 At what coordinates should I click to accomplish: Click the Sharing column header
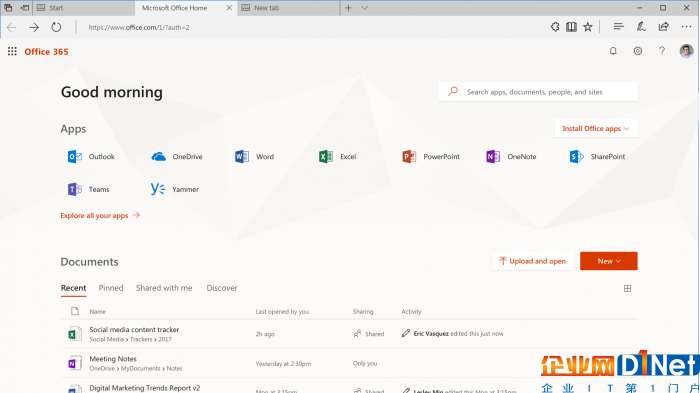pos(363,312)
